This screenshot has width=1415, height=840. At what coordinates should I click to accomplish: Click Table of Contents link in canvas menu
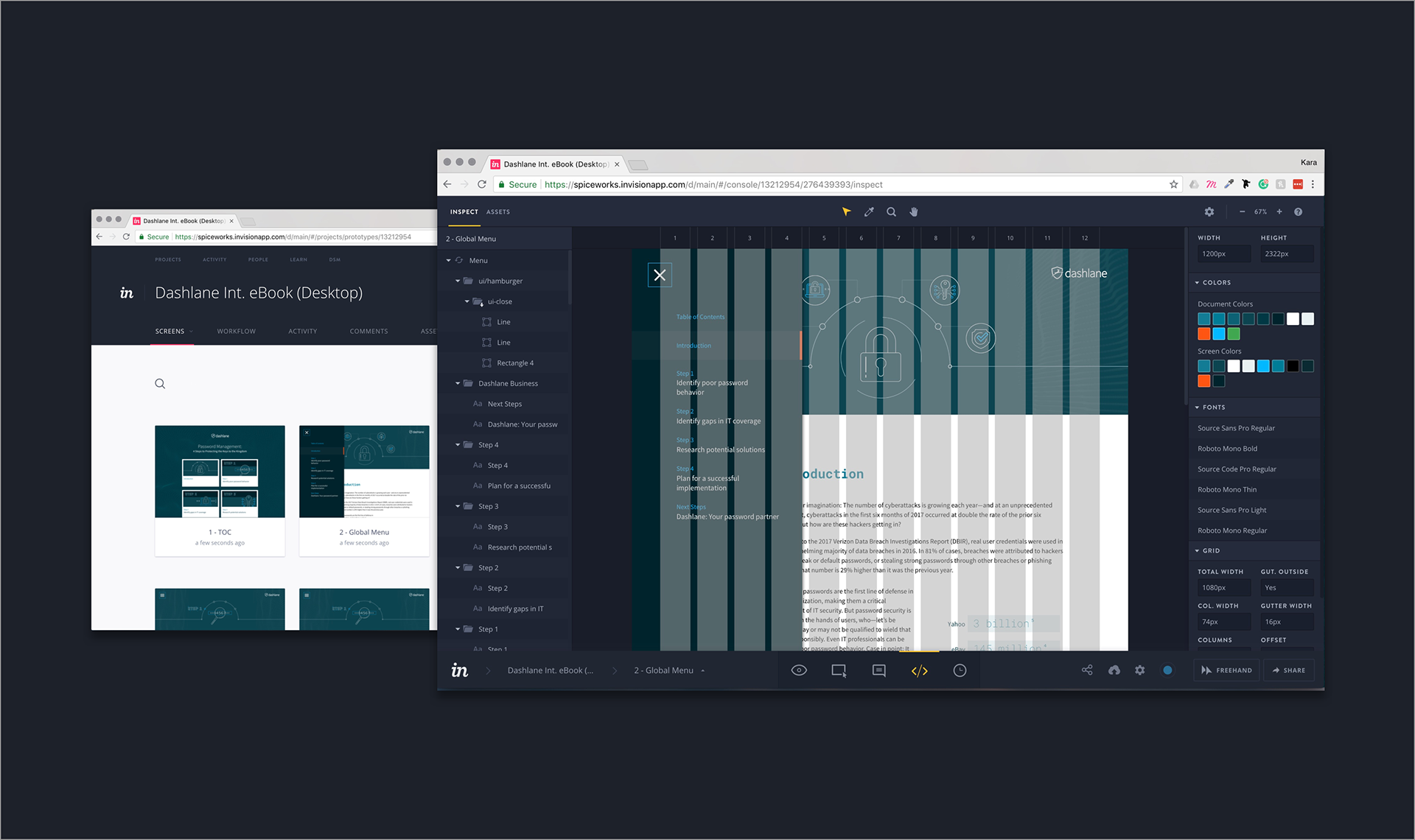point(700,317)
